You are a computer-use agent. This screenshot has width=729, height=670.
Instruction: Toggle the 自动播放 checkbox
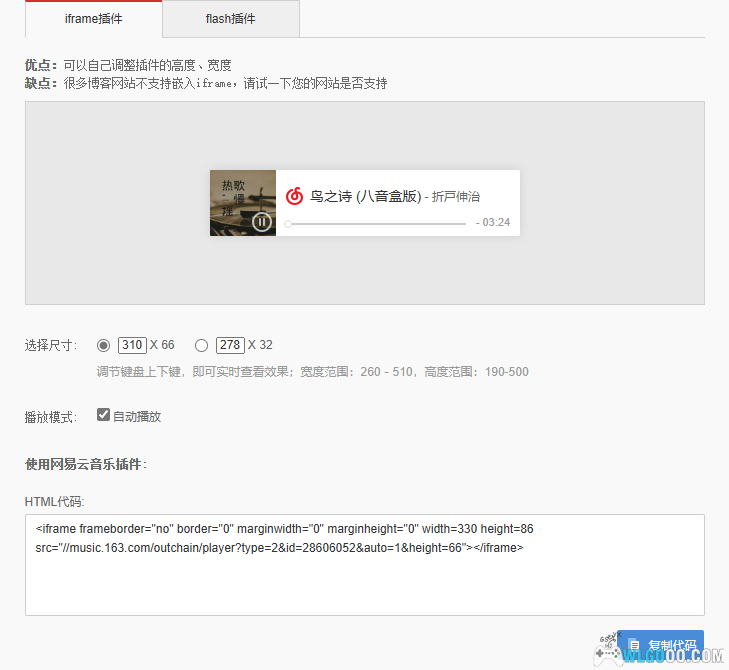tap(103, 415)
